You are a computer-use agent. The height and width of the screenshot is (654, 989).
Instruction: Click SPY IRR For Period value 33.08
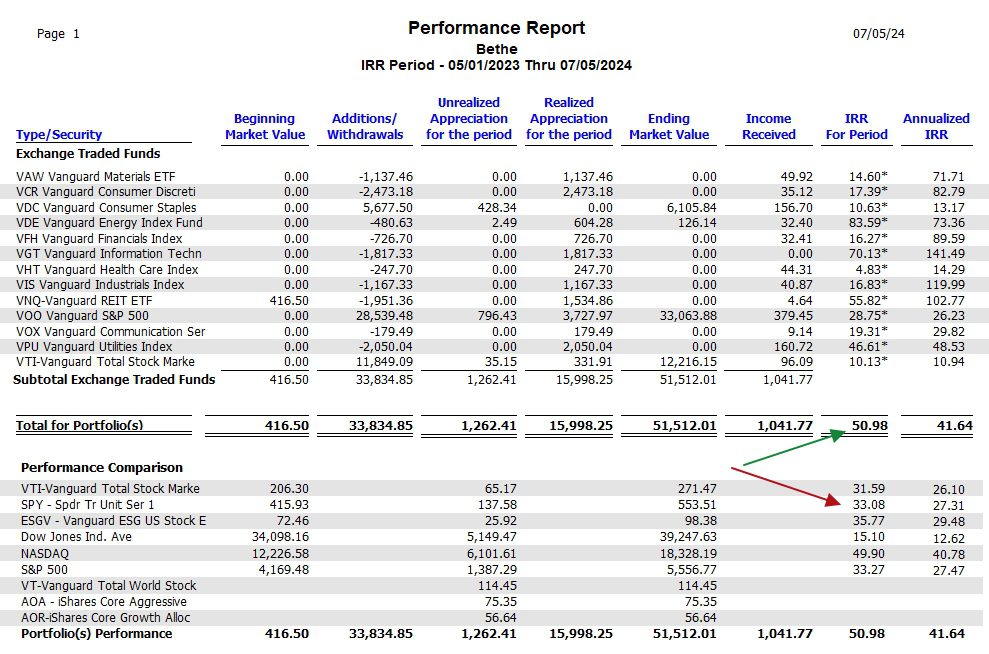tap(869, 505)
